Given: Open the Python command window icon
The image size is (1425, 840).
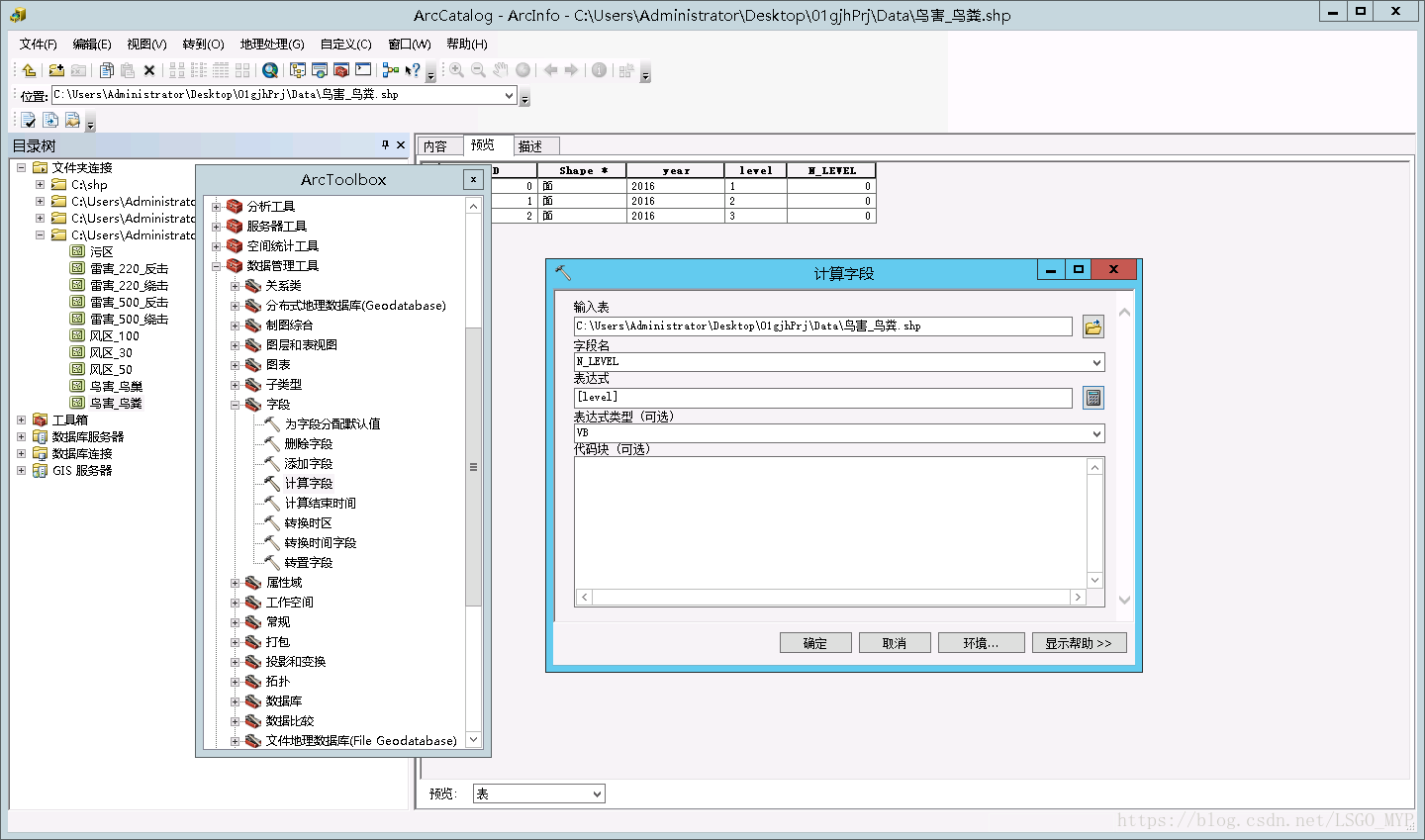Looking at the screenshot, I should click(363, 70).
